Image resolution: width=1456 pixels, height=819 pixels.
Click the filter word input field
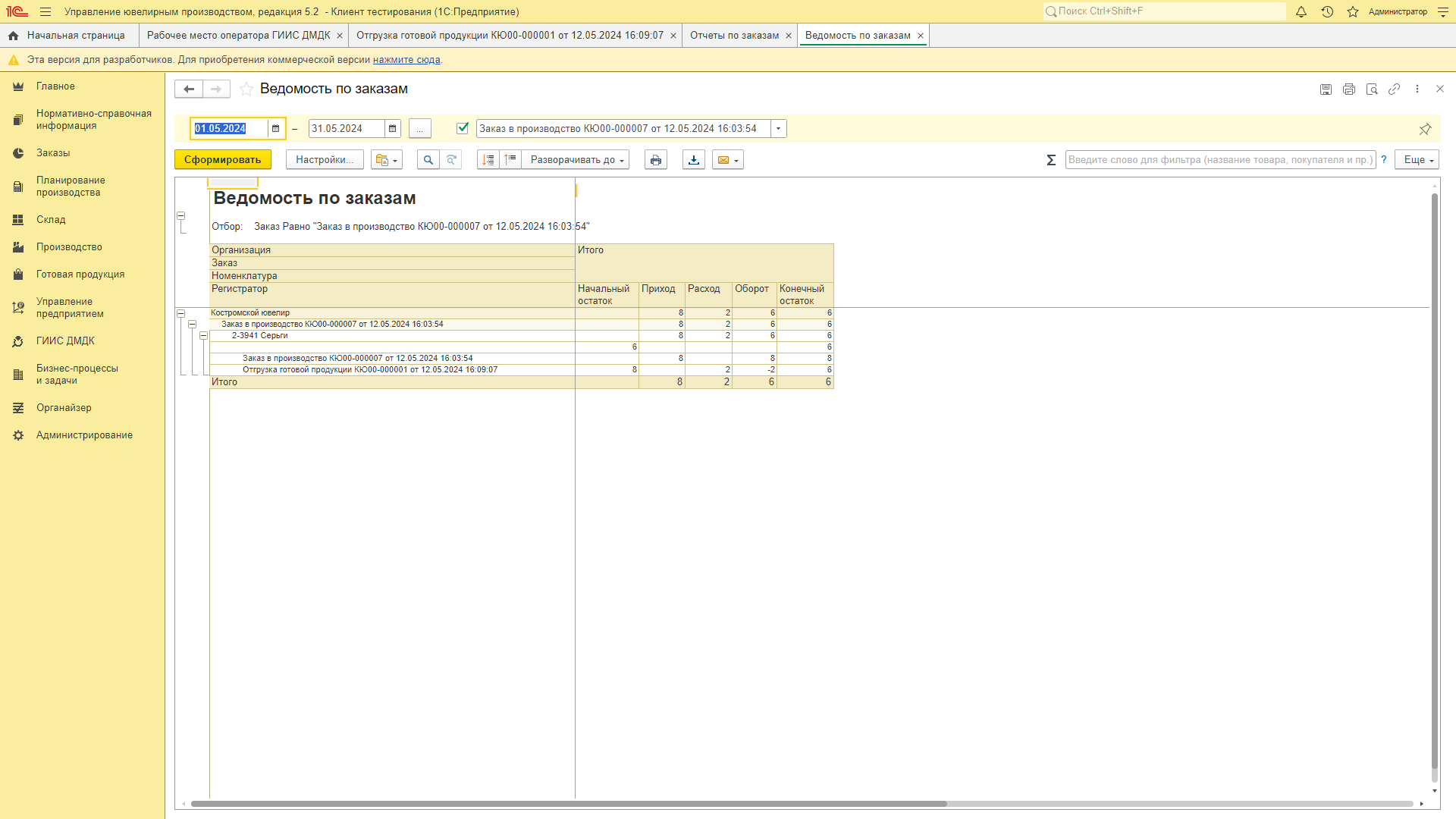[x=1220, y=160]
